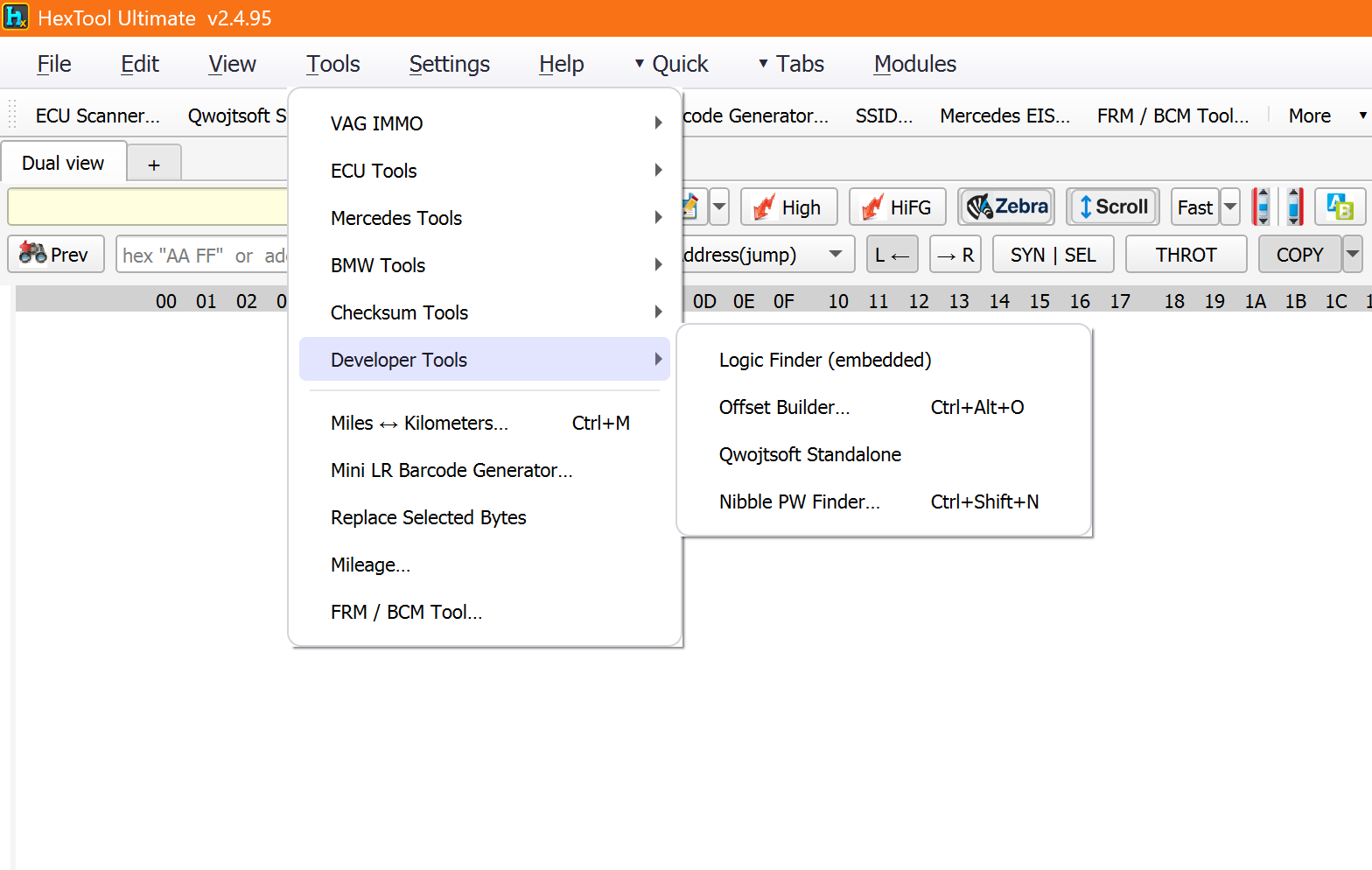Click Qwojtsoft shortcut in quick bar
Screen dimensions: 1372x870
click(236, 116)
